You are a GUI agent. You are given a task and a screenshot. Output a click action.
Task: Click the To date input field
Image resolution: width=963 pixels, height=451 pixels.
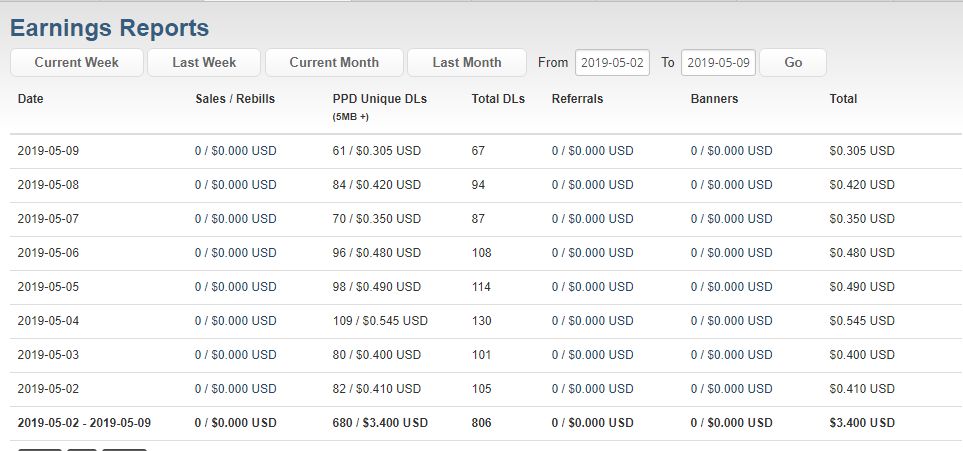click(718, 62)
